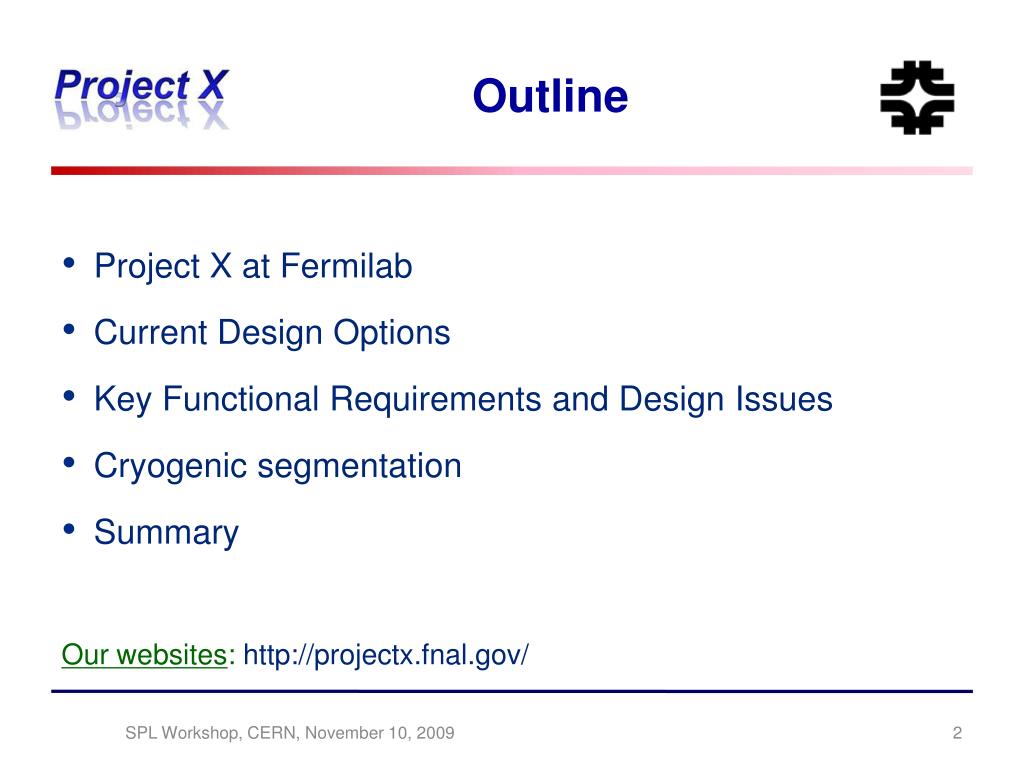Click the 'Current Design Options' bullet
Viewport: 1024px width, 768px height.
click(272, 332)
